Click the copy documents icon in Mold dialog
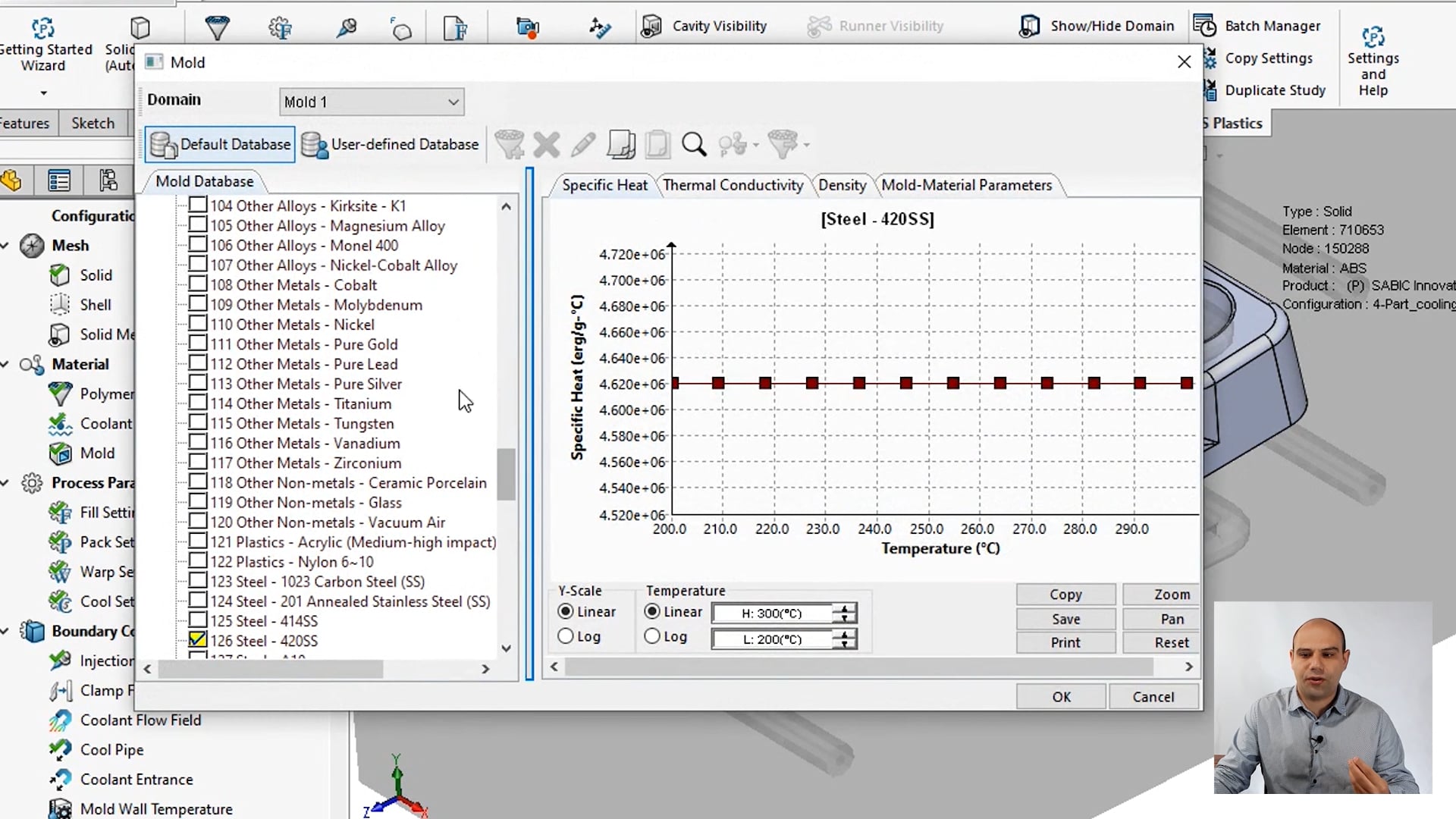1456x819 pixels. click(x=620, y=144)
